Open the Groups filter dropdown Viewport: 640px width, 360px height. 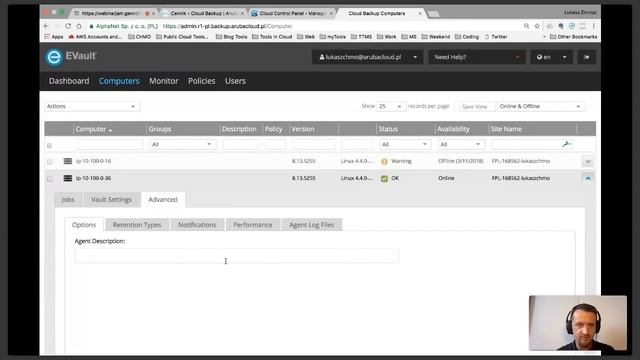tap(181, 144)
